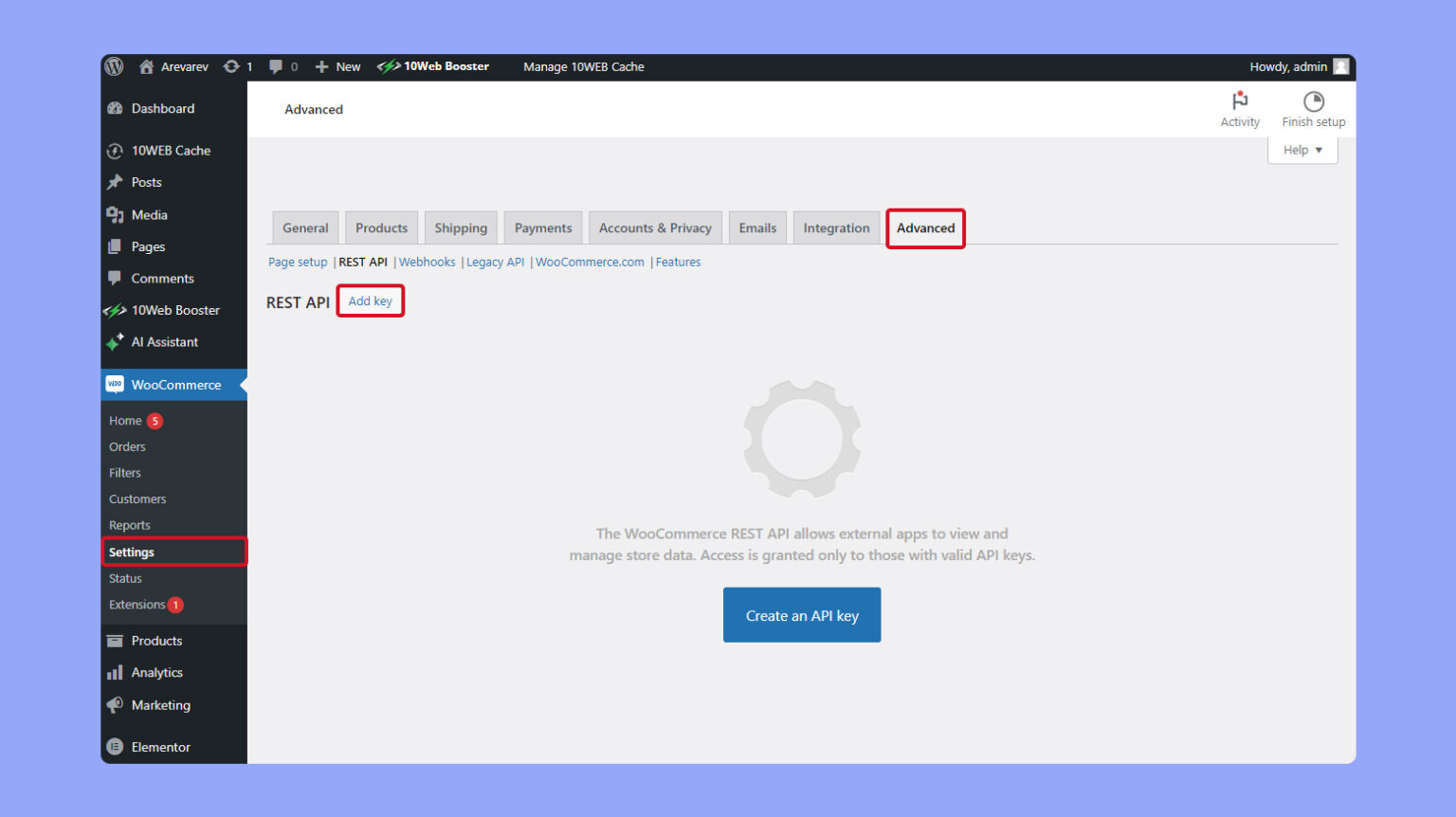Open Activity using the flag icon
1456x817 pixels.
(x=1240, y=100)
